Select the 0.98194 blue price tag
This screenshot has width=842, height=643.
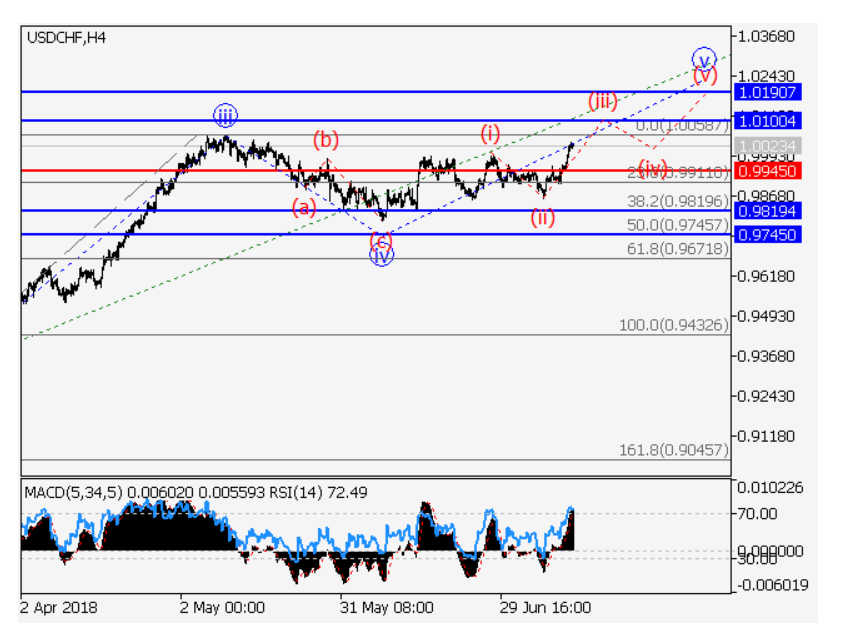[x=767, y=211]
